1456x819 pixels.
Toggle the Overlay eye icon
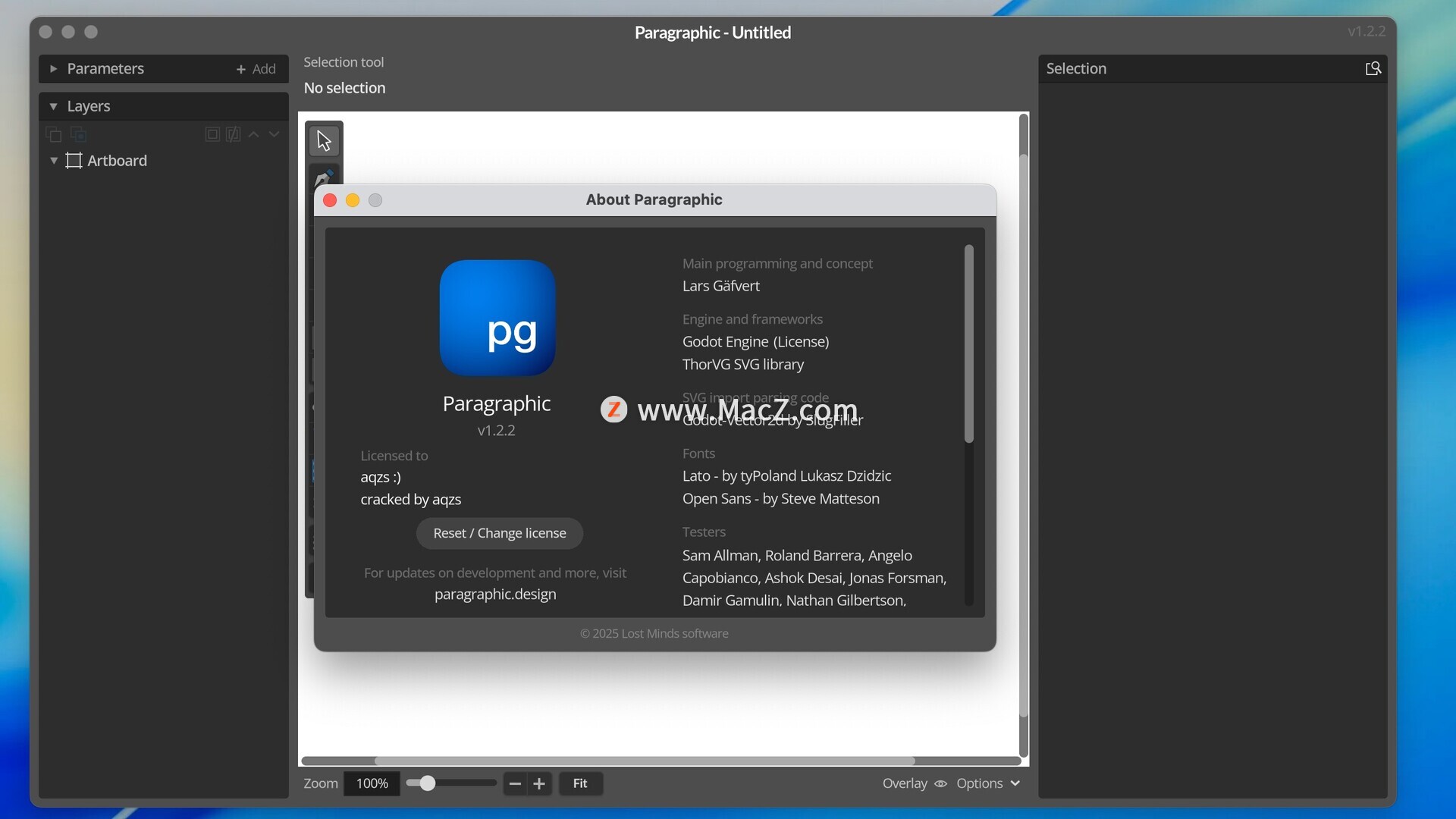tap(940, 783)
